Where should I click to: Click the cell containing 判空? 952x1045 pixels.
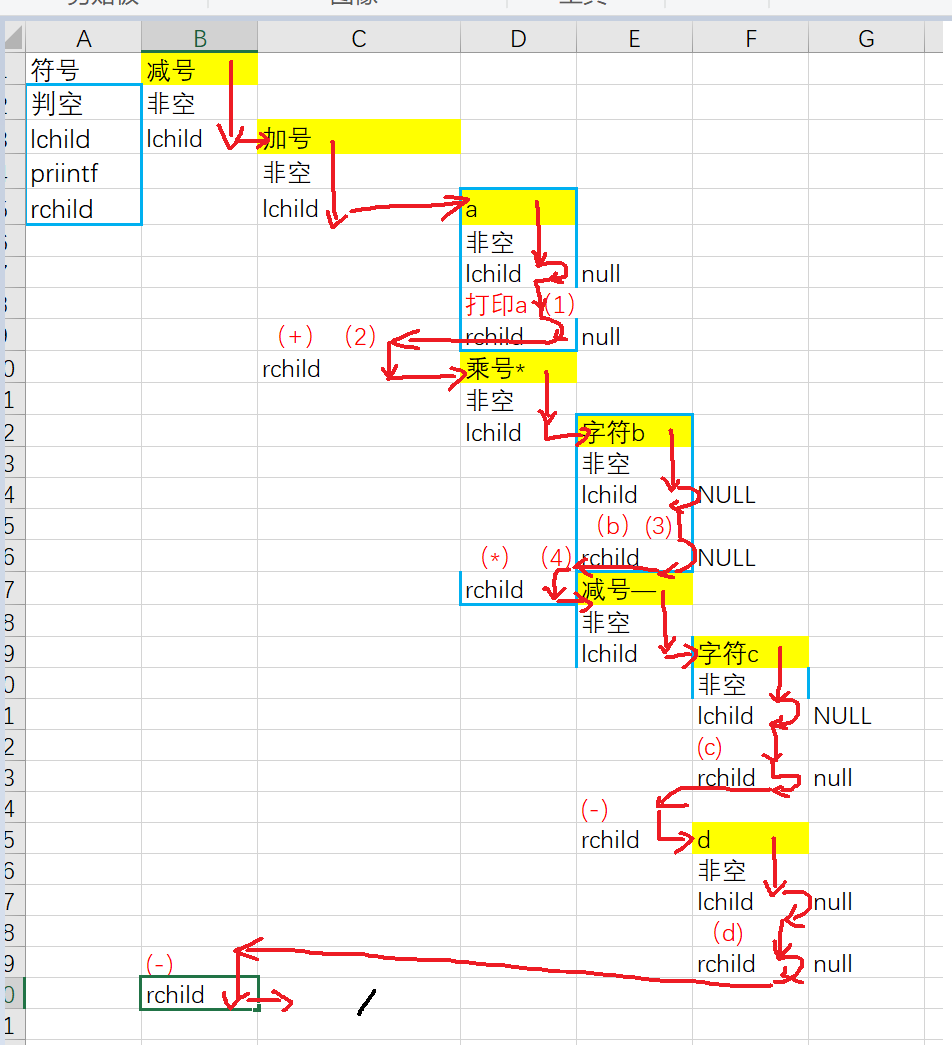pos(83,103)
